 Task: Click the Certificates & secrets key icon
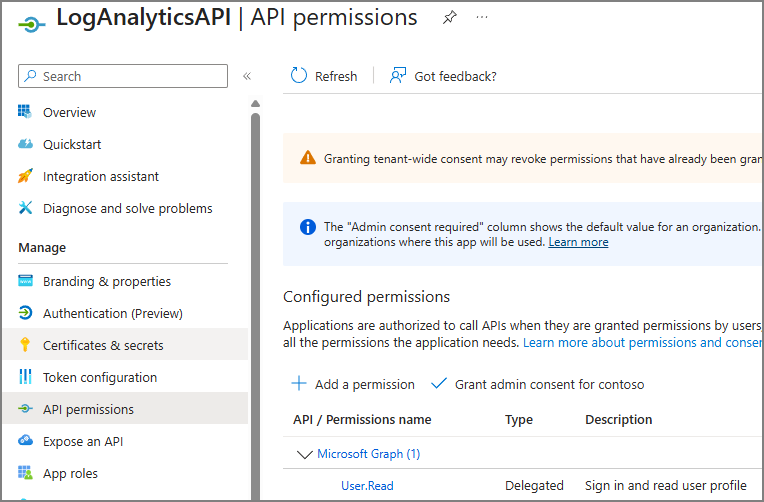[x=26, y=345]
